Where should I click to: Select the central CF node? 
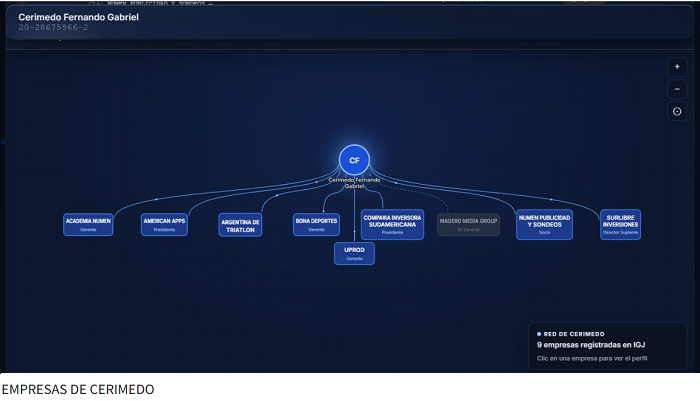(x=354, y=160)
